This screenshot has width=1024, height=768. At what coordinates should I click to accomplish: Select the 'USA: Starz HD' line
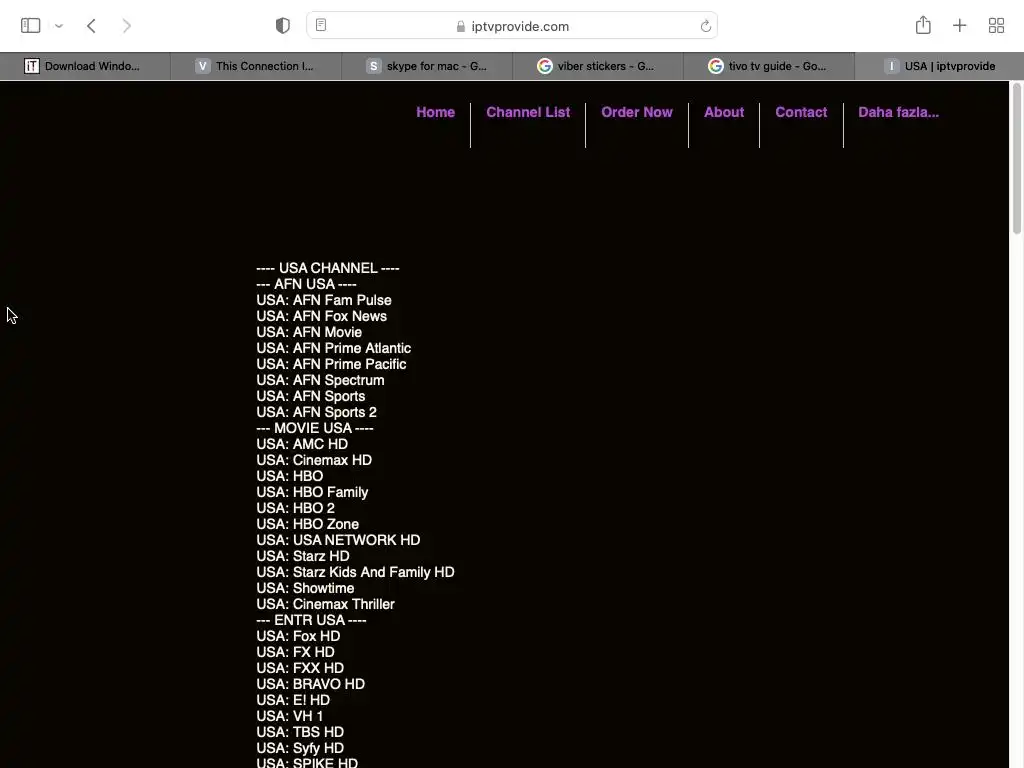point(302,556)
